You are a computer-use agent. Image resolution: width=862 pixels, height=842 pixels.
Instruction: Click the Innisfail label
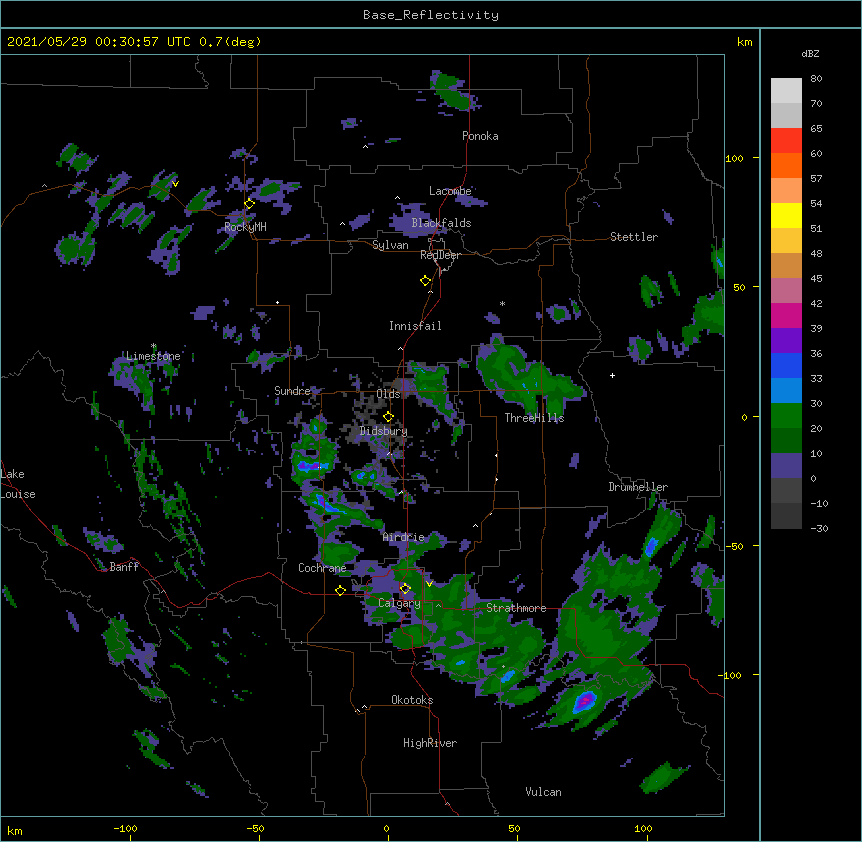tap(415, 326)
